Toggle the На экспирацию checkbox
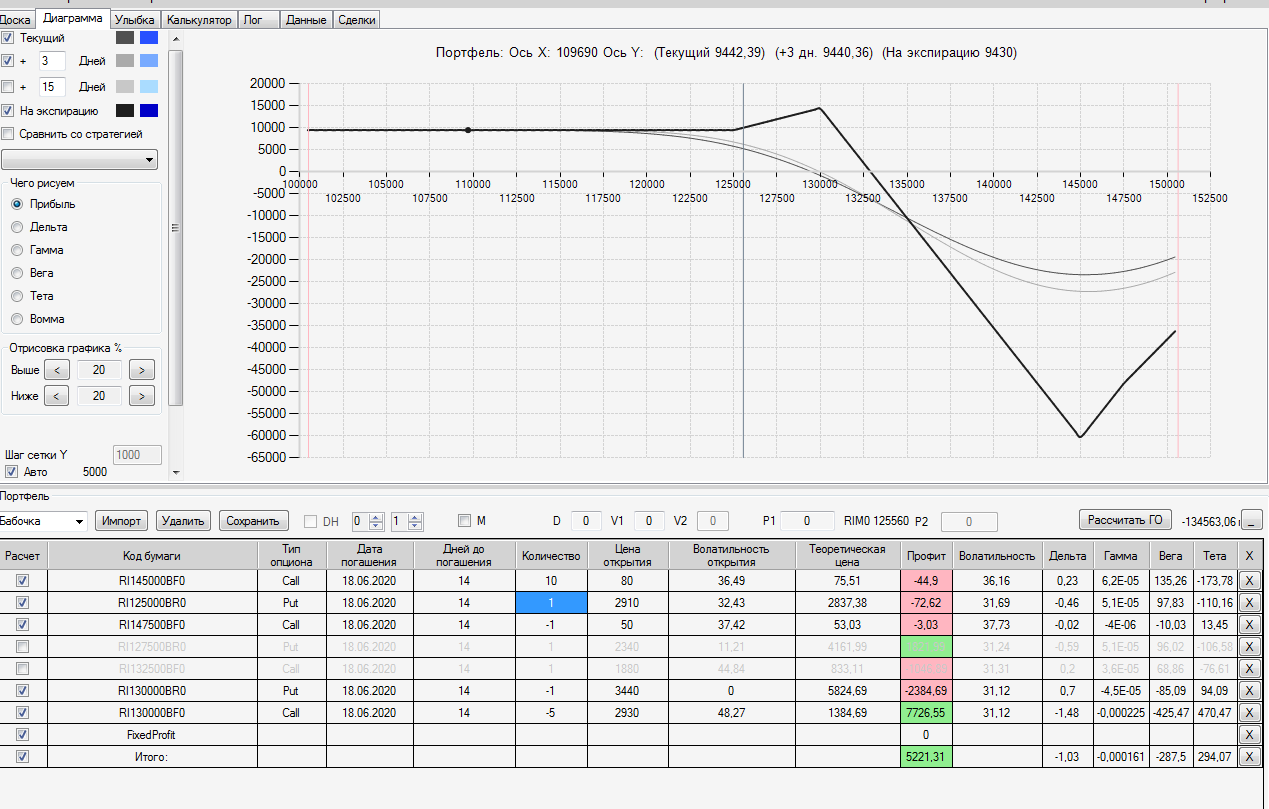This screenshot has width=1269, height=809. pos(8,111)
